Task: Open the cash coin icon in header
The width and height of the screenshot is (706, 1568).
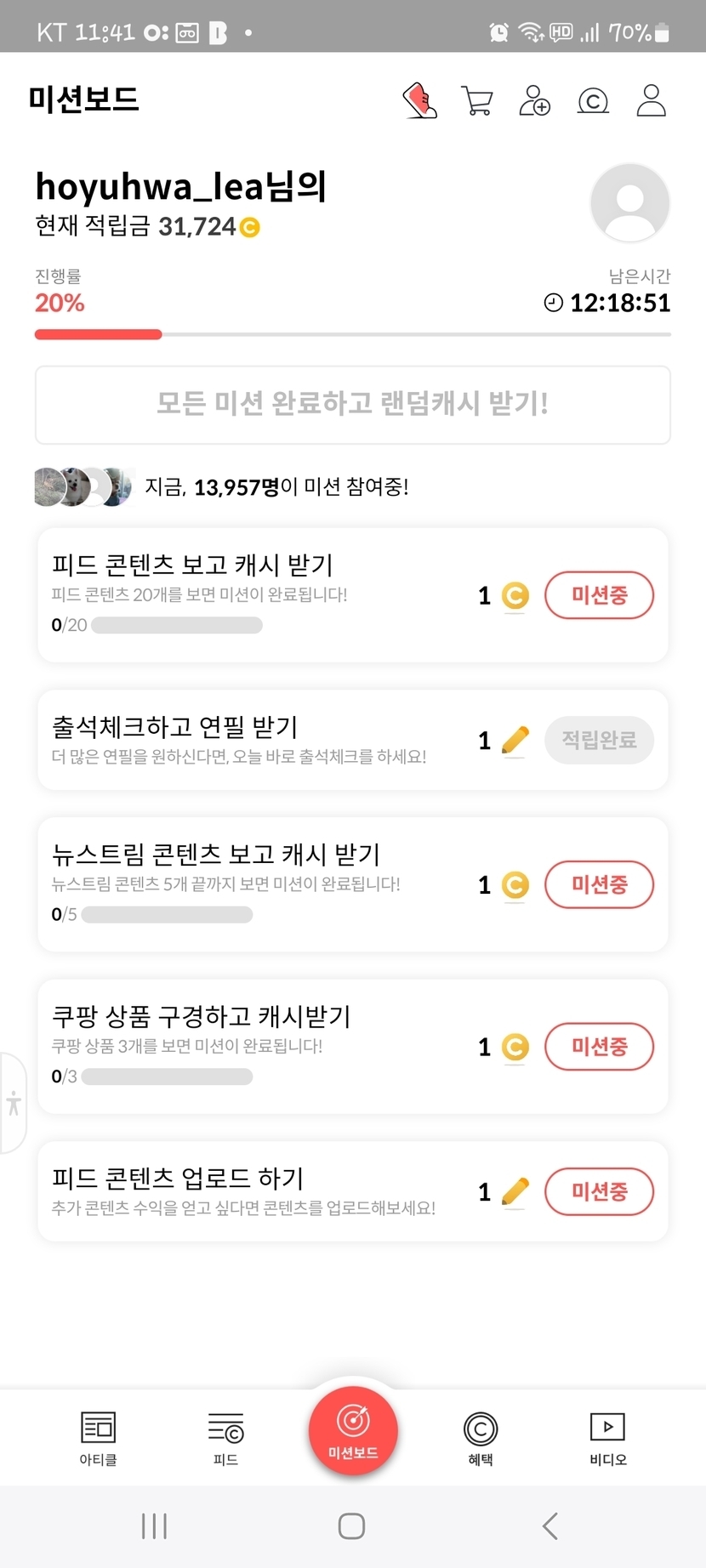Action: click(x=593, y=101)
